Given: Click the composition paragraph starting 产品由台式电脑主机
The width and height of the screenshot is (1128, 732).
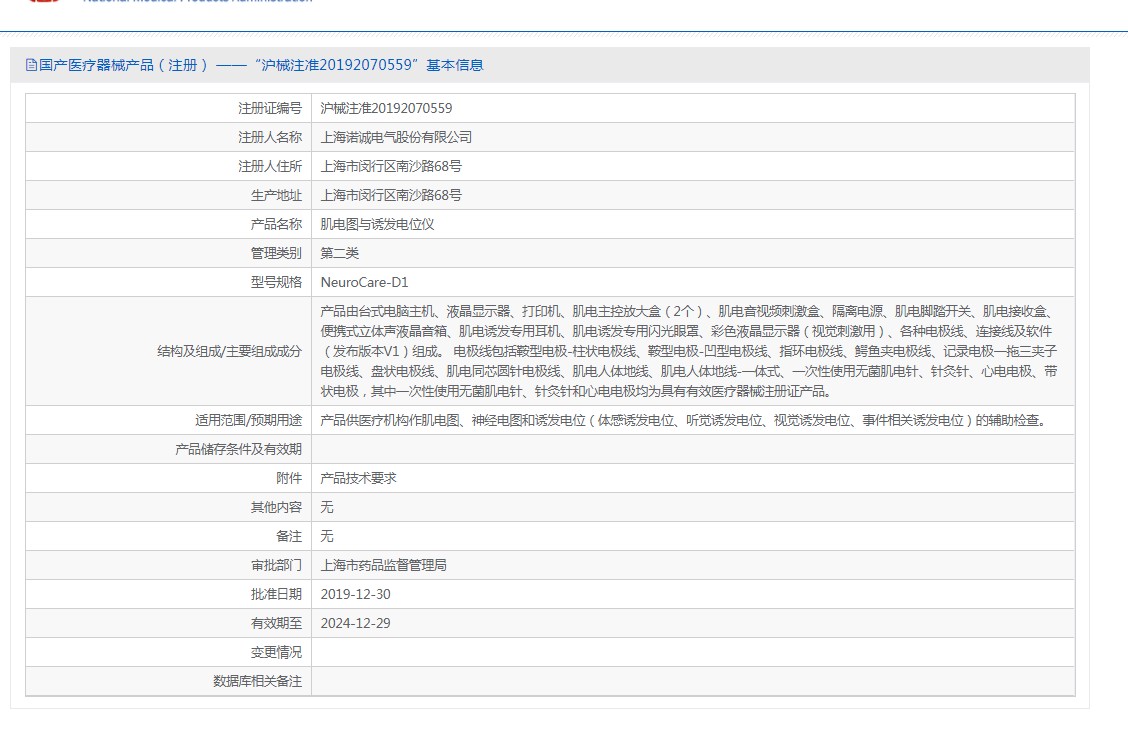Looking at the screenshot, I should point(689,352).
